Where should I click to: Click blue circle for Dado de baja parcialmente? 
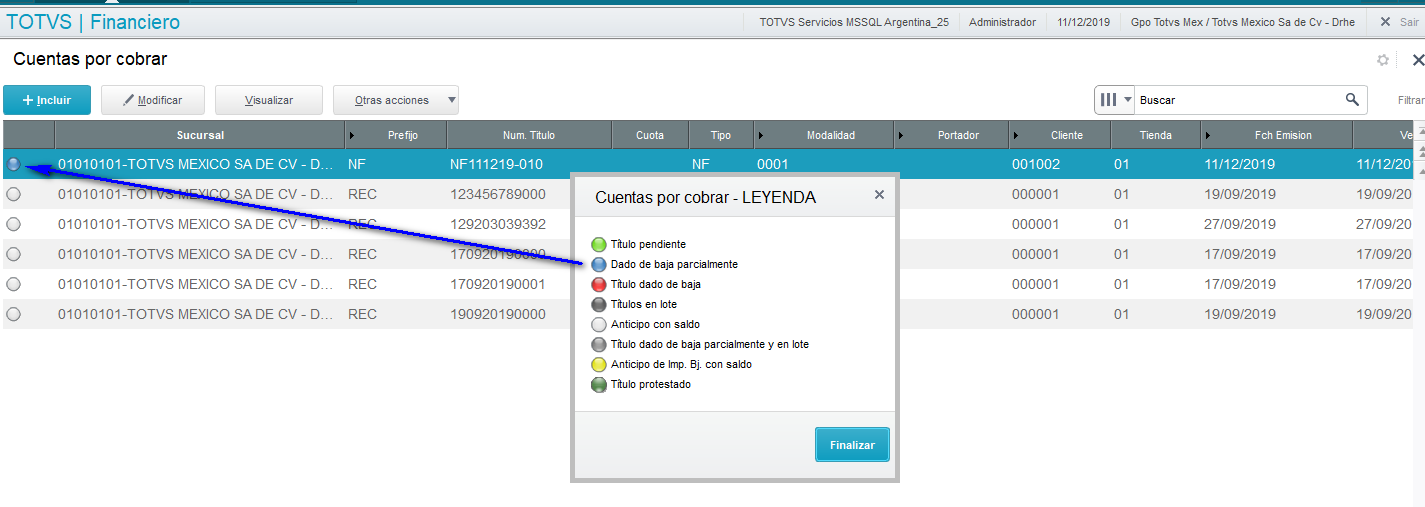pos(599,264)
